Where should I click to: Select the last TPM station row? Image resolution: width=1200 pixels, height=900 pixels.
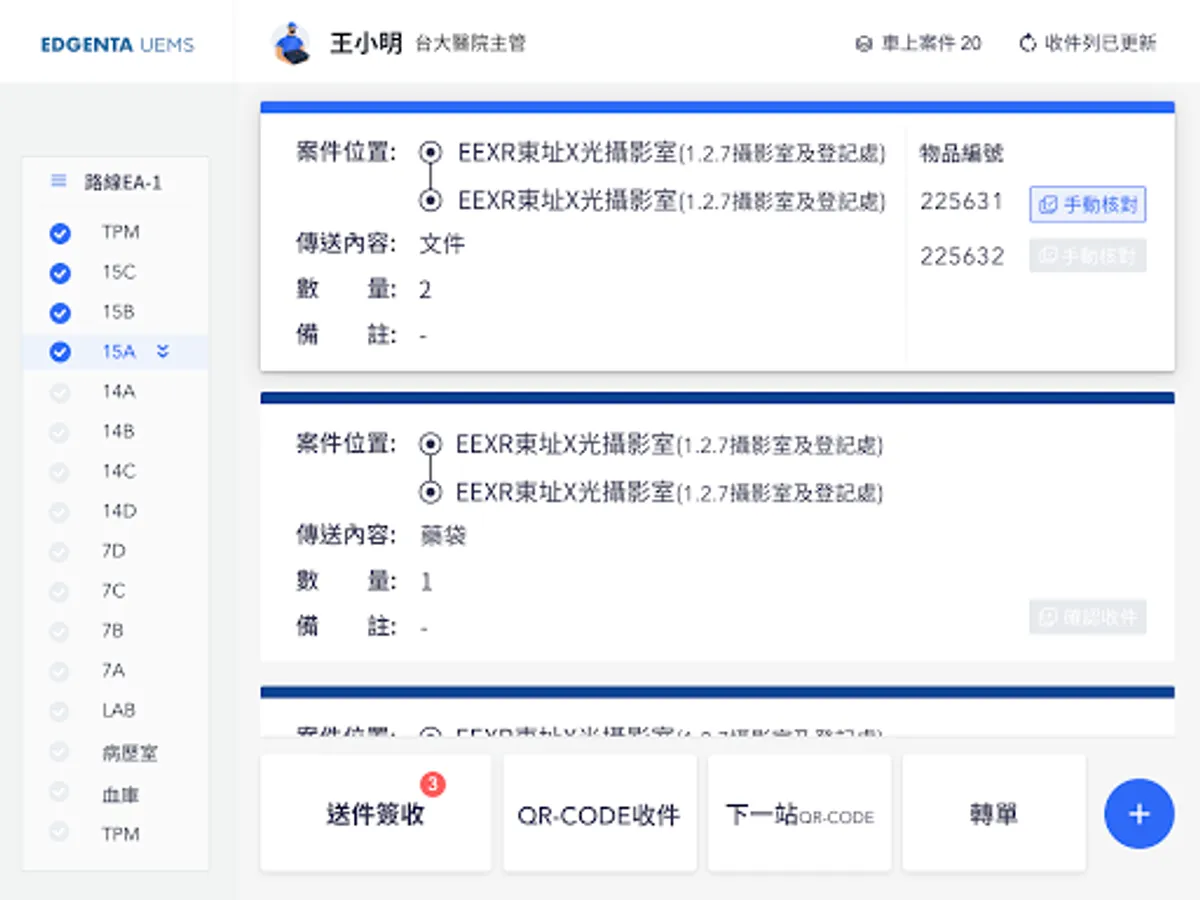pyautogui.click(x=115, y=834)
